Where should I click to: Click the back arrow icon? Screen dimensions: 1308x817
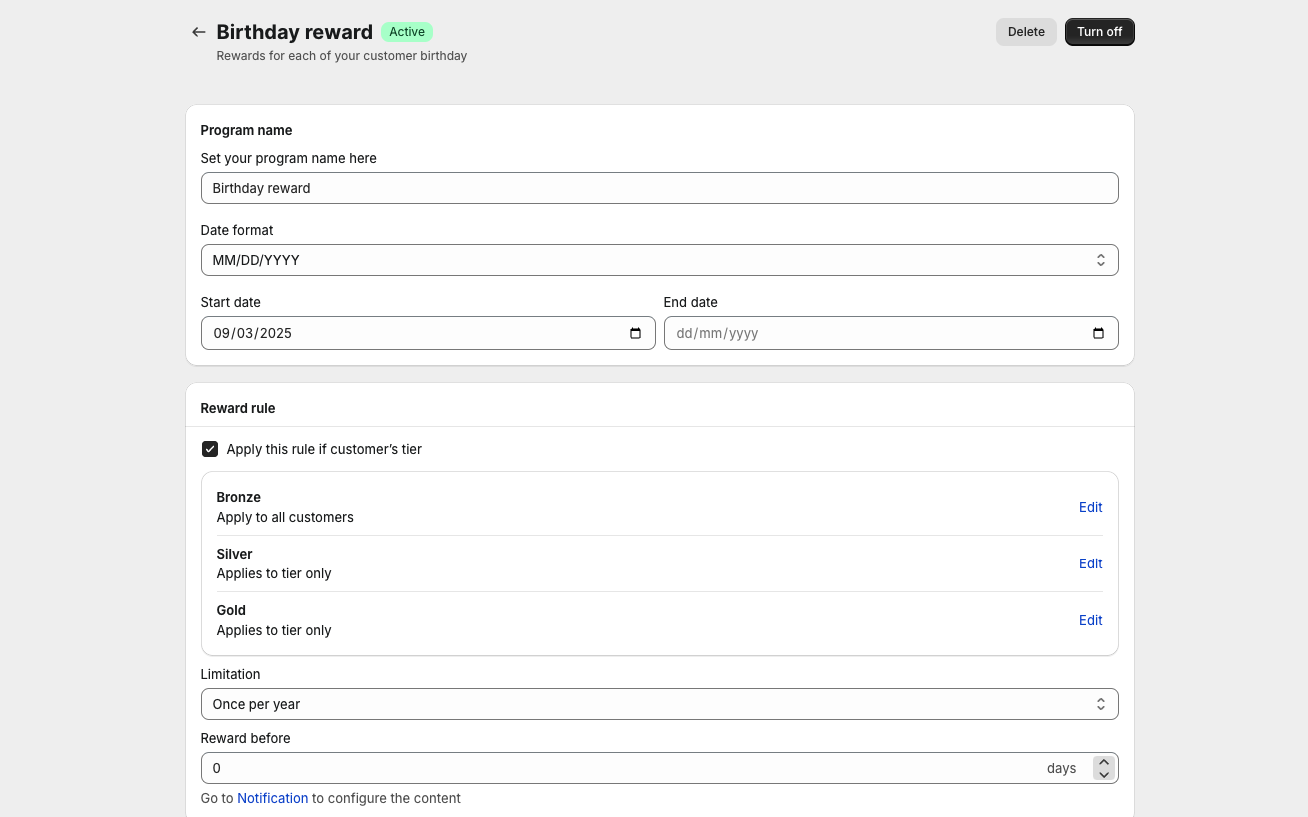(x=199, y=32)
